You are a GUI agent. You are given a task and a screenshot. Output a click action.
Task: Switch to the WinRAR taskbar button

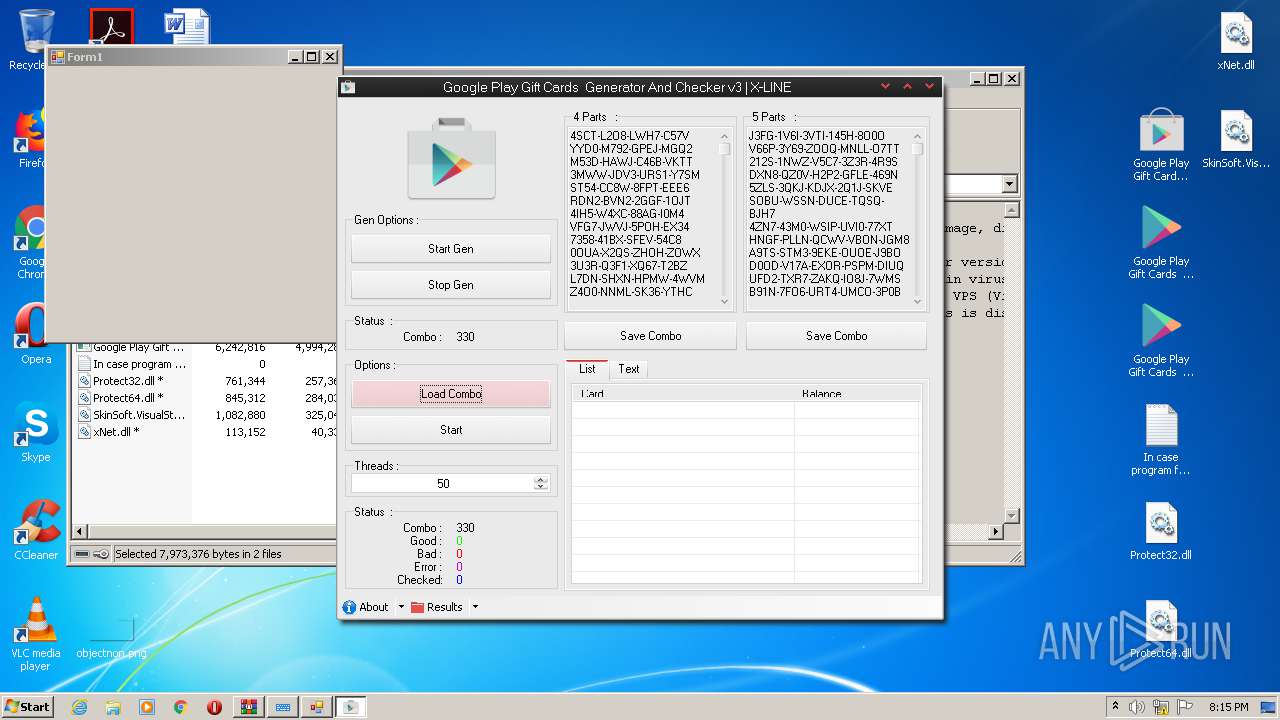click(x=248, y=707)
